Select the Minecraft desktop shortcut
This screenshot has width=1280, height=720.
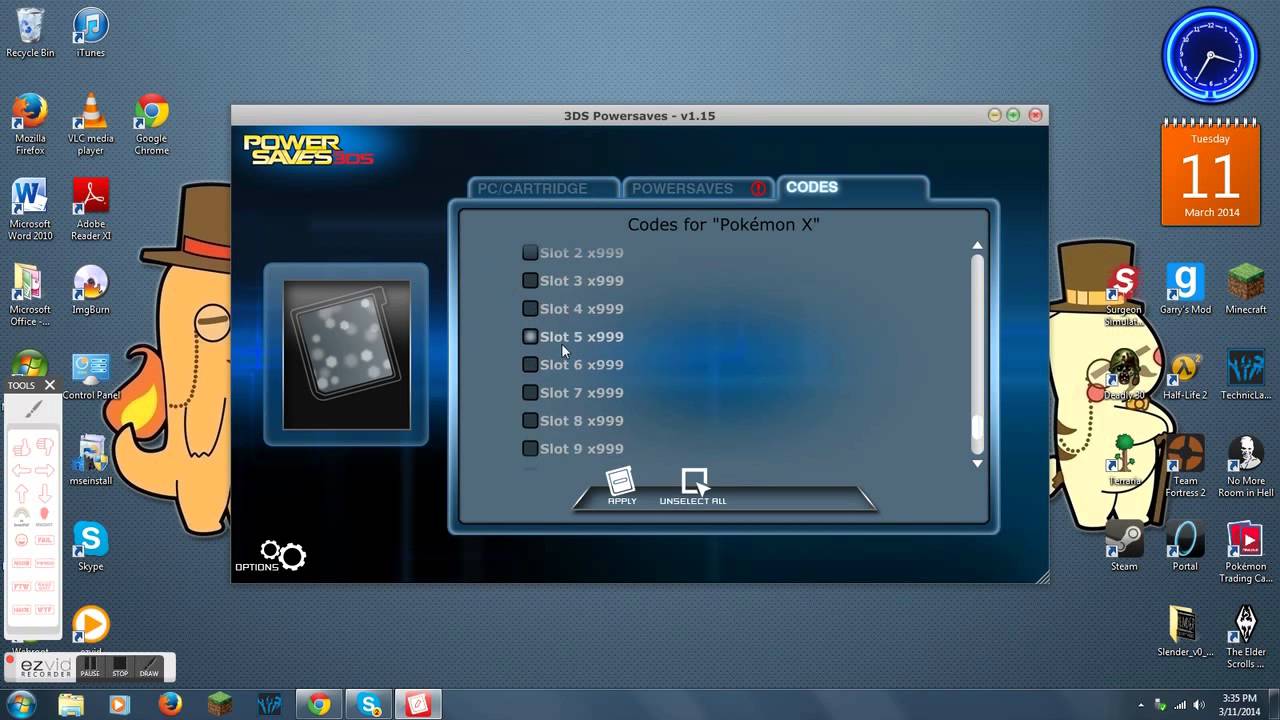click(1246, 290)
